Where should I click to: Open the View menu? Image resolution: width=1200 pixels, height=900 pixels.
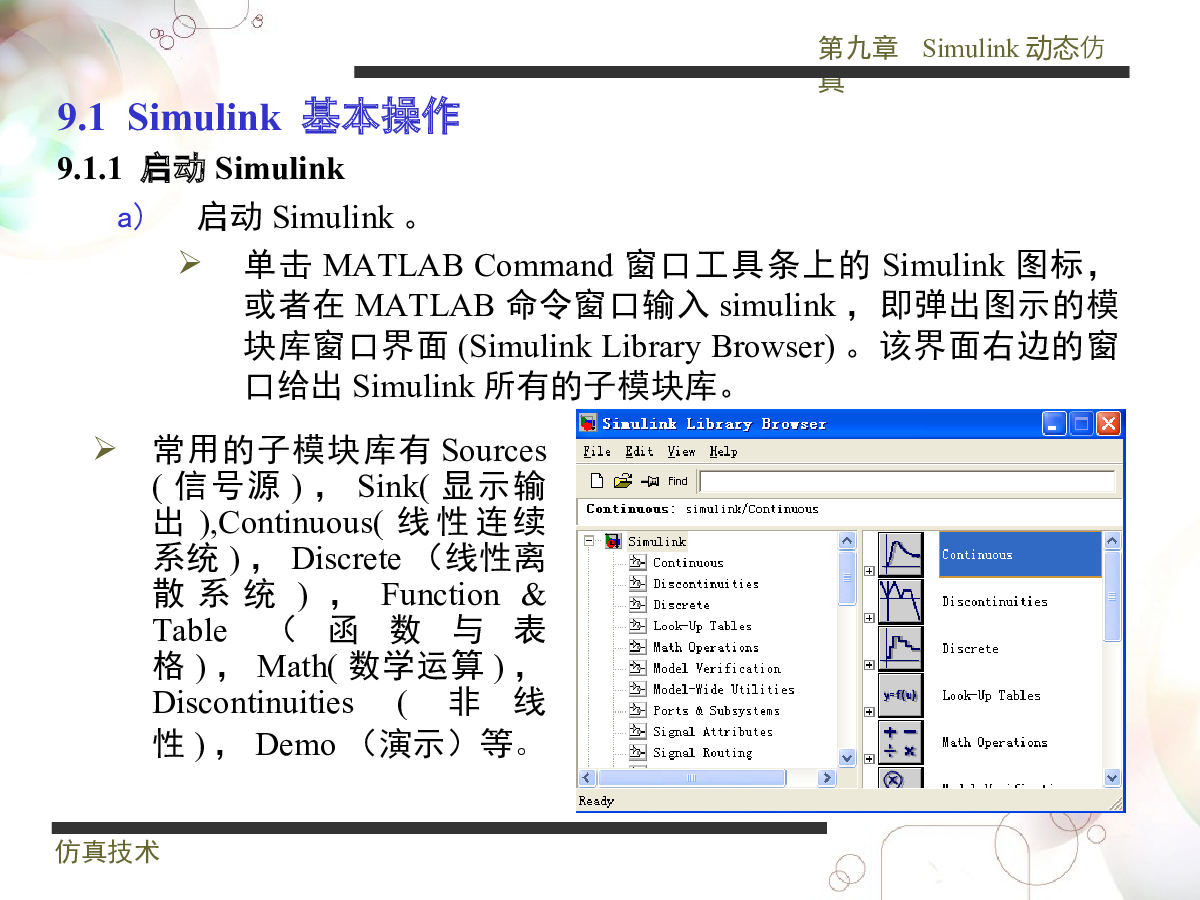pos(682,452)
